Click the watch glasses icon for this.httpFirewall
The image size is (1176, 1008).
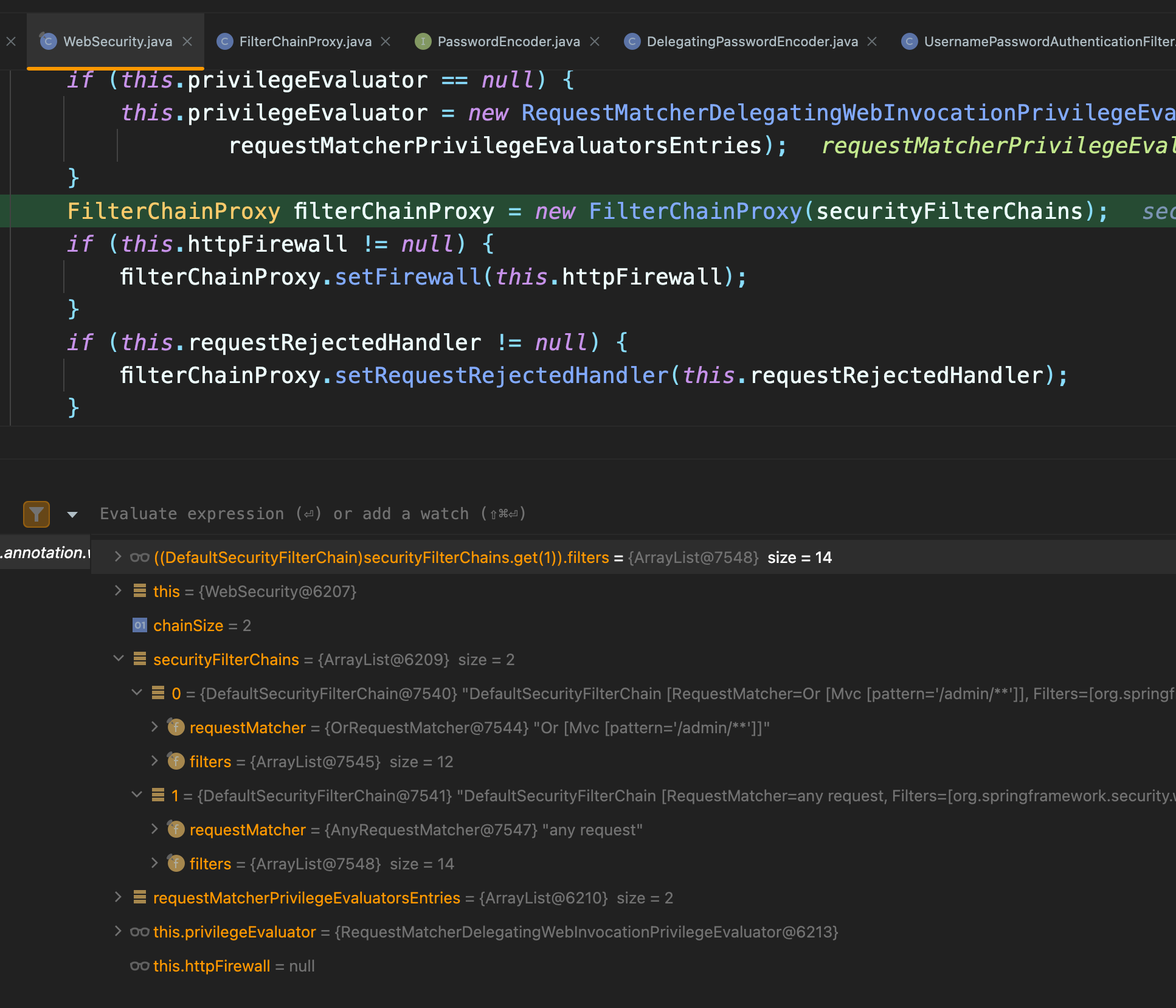coord(139,966)
